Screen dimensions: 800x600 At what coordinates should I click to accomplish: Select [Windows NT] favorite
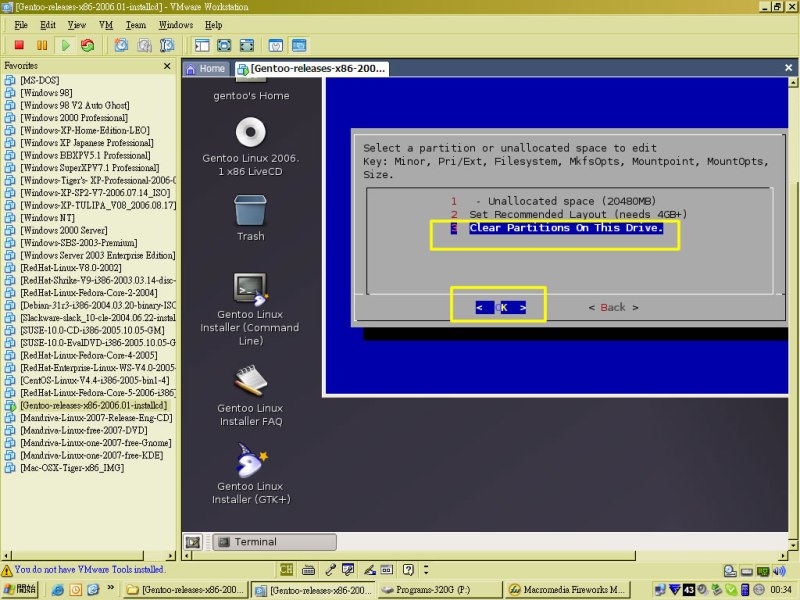(x=47, y=218)
